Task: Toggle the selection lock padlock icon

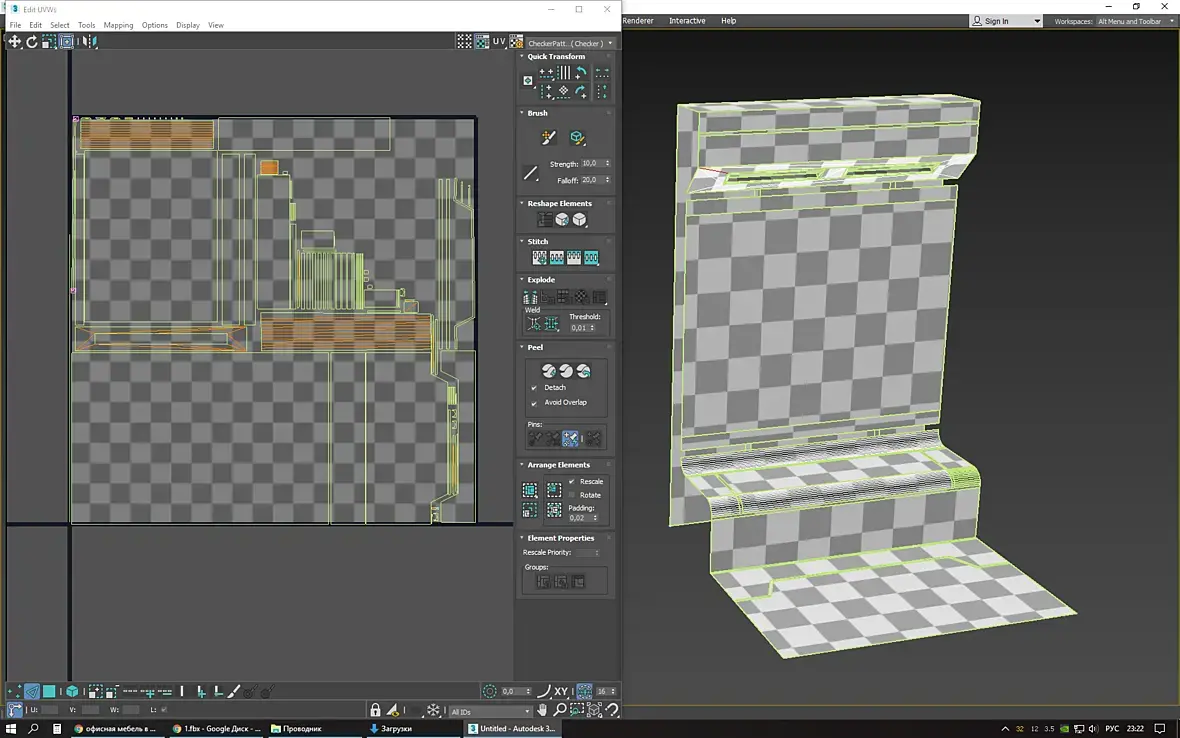Action: pos(375,710)
